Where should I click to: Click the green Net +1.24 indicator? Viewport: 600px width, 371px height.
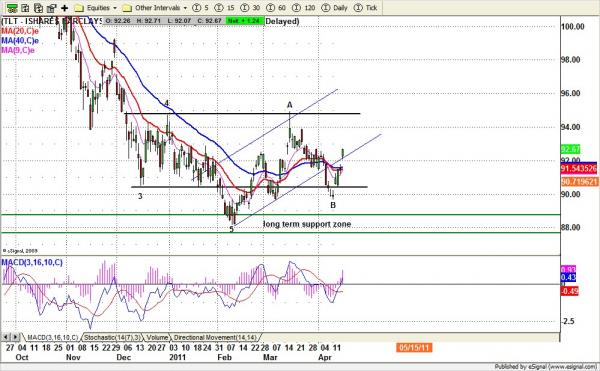(x=245, y=21)
